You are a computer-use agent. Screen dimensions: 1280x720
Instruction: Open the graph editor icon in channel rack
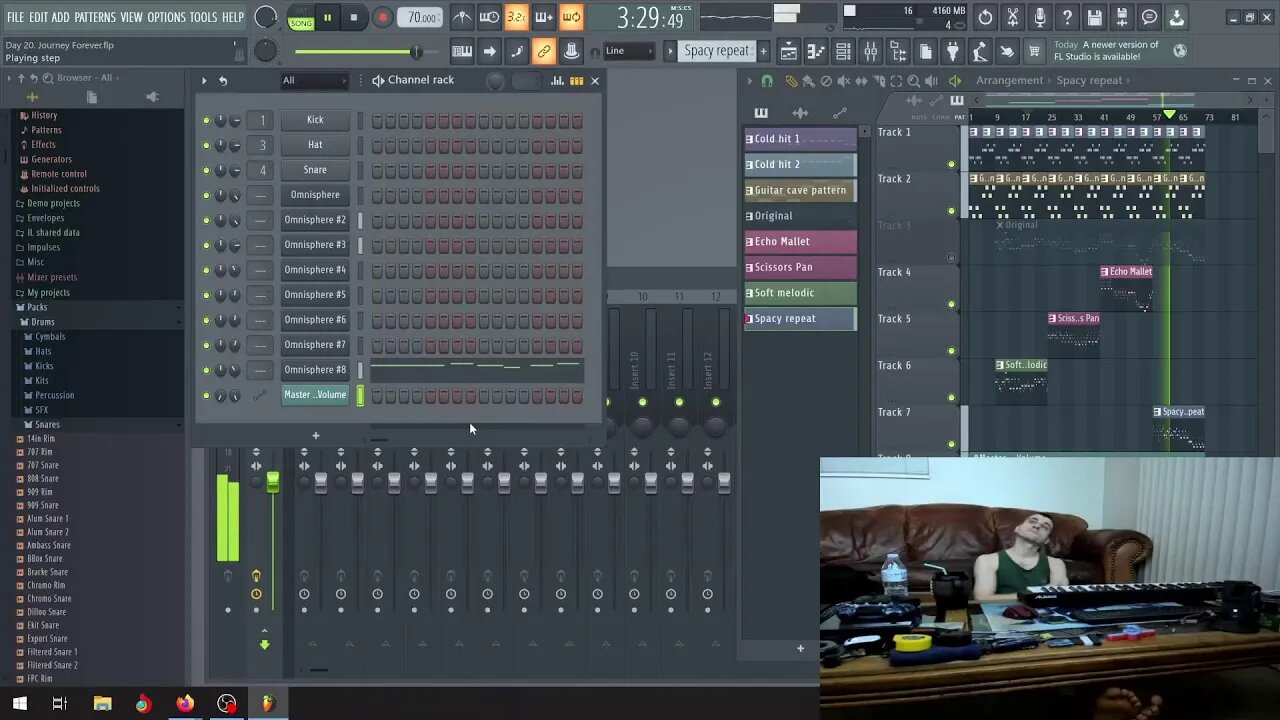coord(557,81)
